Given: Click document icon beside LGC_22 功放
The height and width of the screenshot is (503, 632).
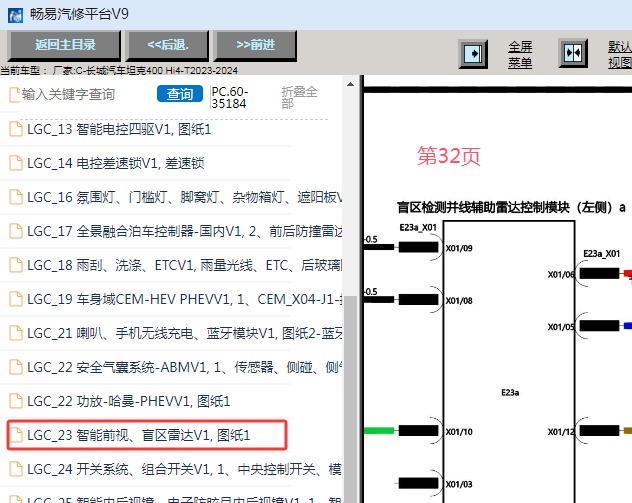Looking at the screenshot, I should 16,401.
